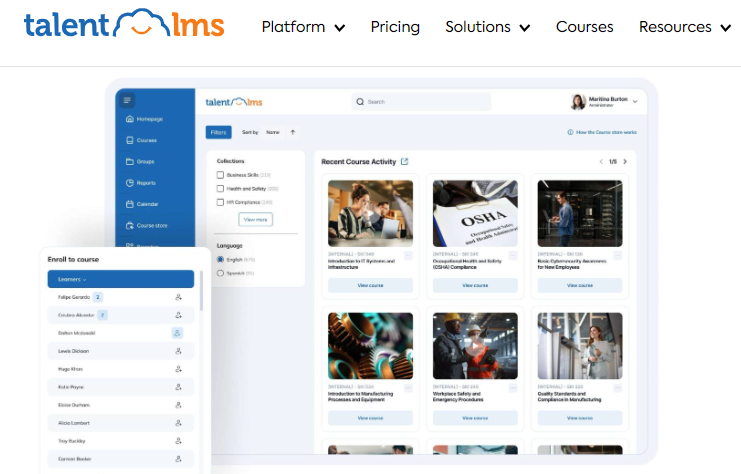The width and height of the screenshot is (741, 474).
Task: Select the English language radio button
Action: point(220,259)
